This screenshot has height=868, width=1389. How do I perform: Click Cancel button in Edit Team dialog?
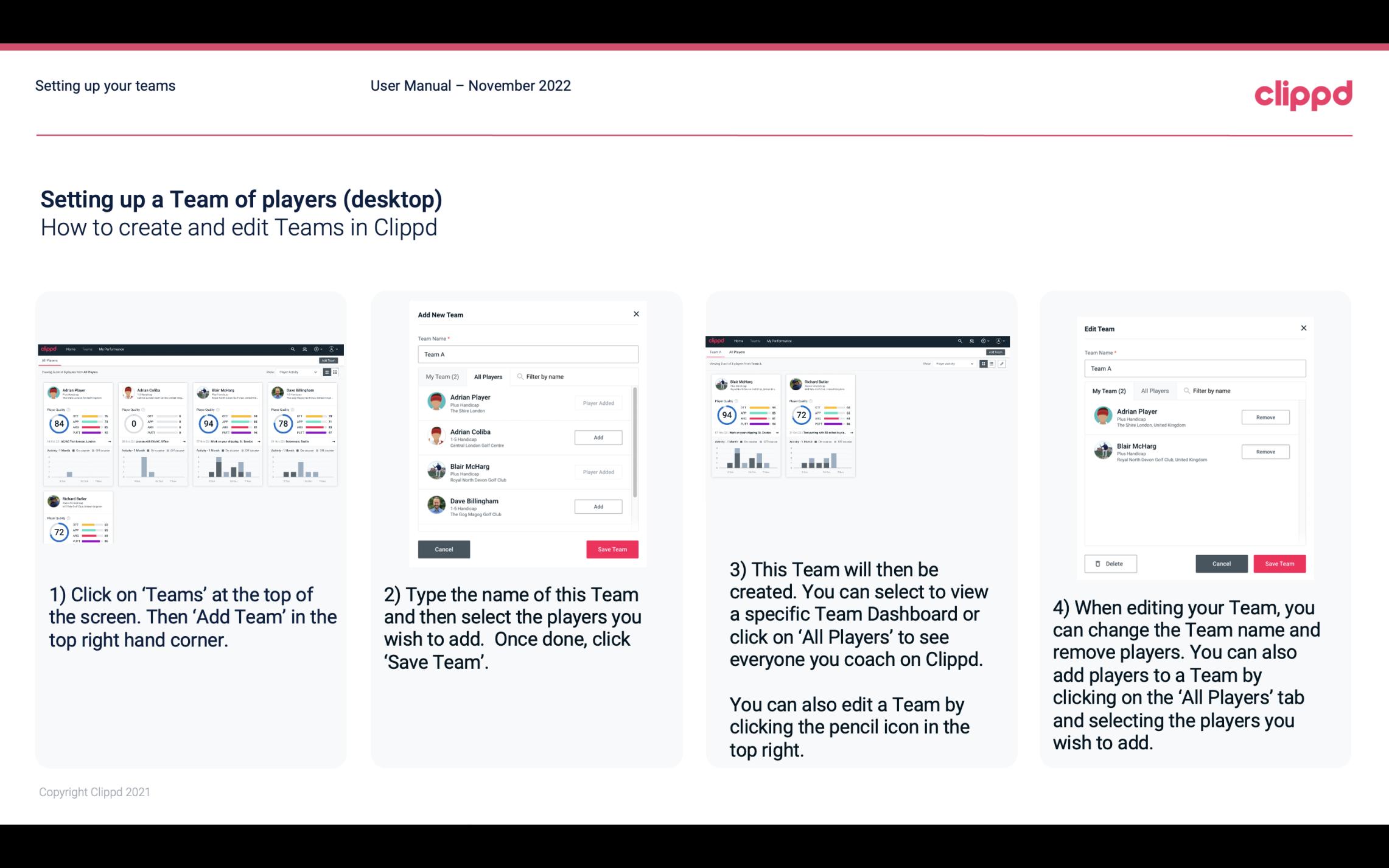1221,563
